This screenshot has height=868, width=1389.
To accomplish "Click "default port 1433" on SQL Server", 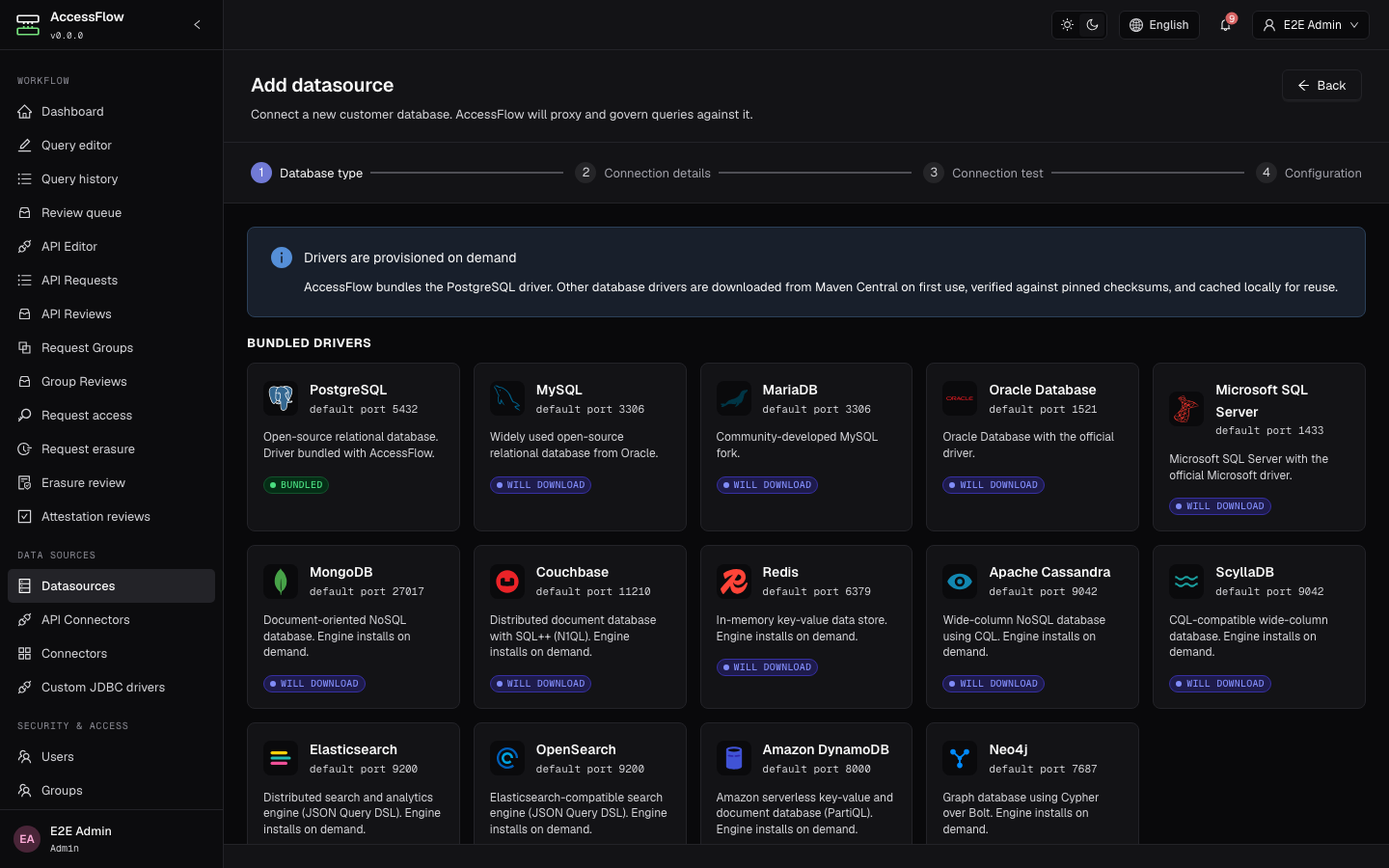I will pos(1269,431).
